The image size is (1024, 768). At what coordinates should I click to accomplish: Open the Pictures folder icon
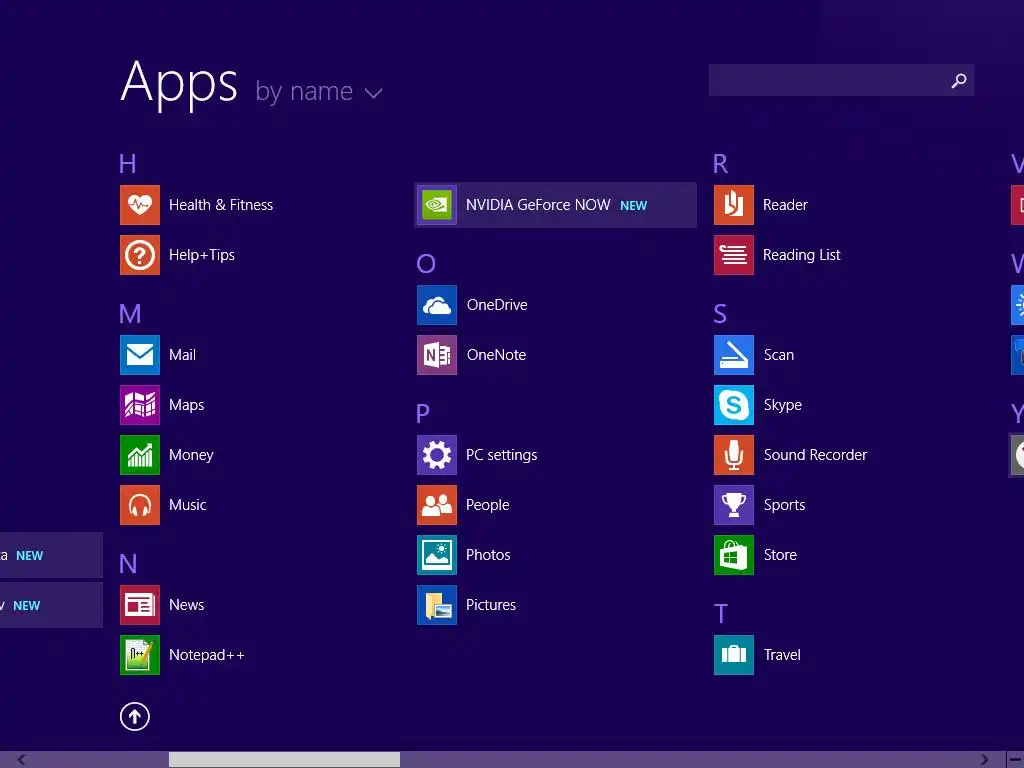[x=437, y=605]
